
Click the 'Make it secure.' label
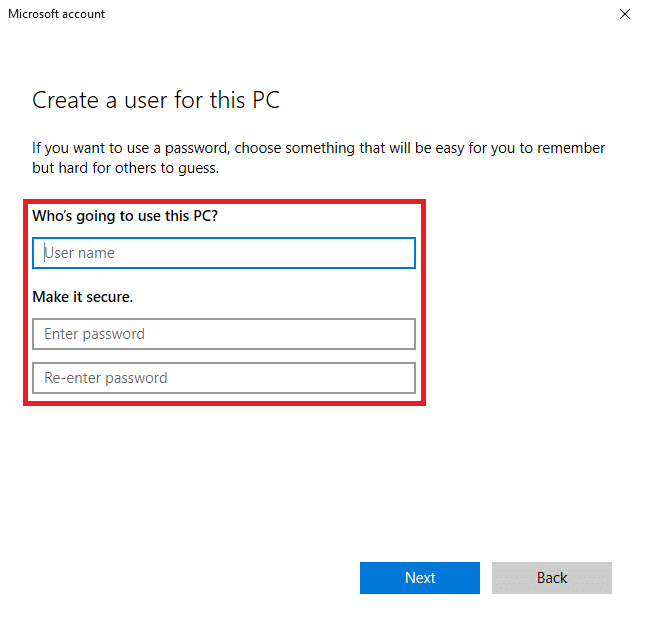83,297
